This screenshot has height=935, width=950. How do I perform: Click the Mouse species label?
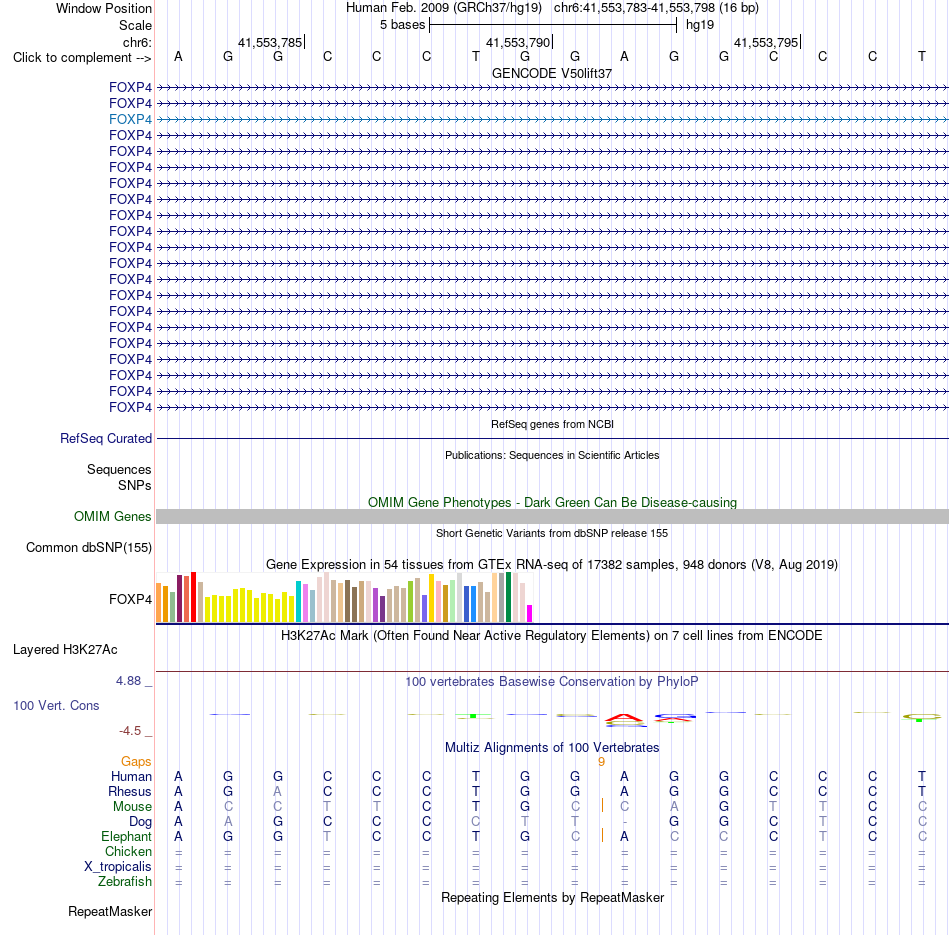point(132,807)
